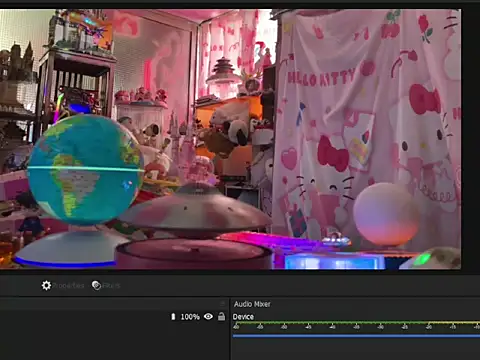480x360 pixels.
Task: Click the 100% battery level text
Action: tap(190, 317)
